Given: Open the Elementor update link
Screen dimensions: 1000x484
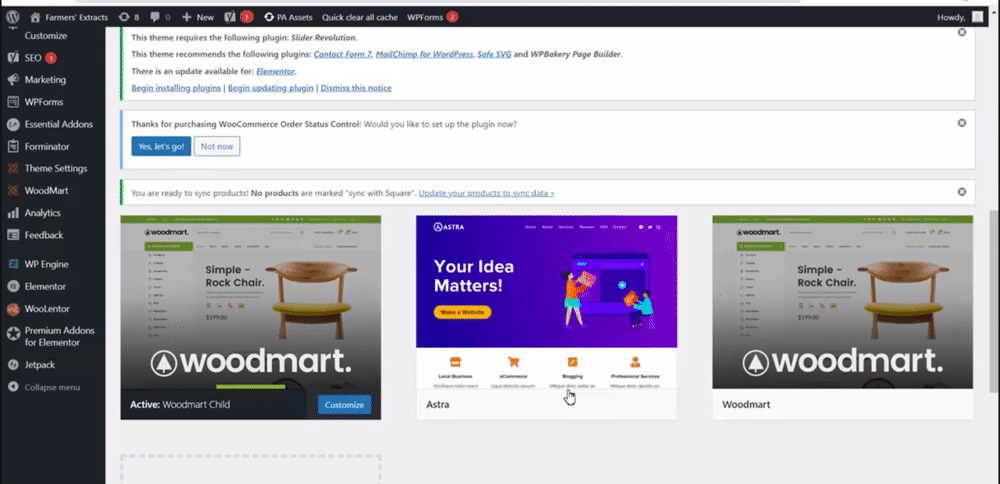Looking at the screenshot, I should point(276,71).
